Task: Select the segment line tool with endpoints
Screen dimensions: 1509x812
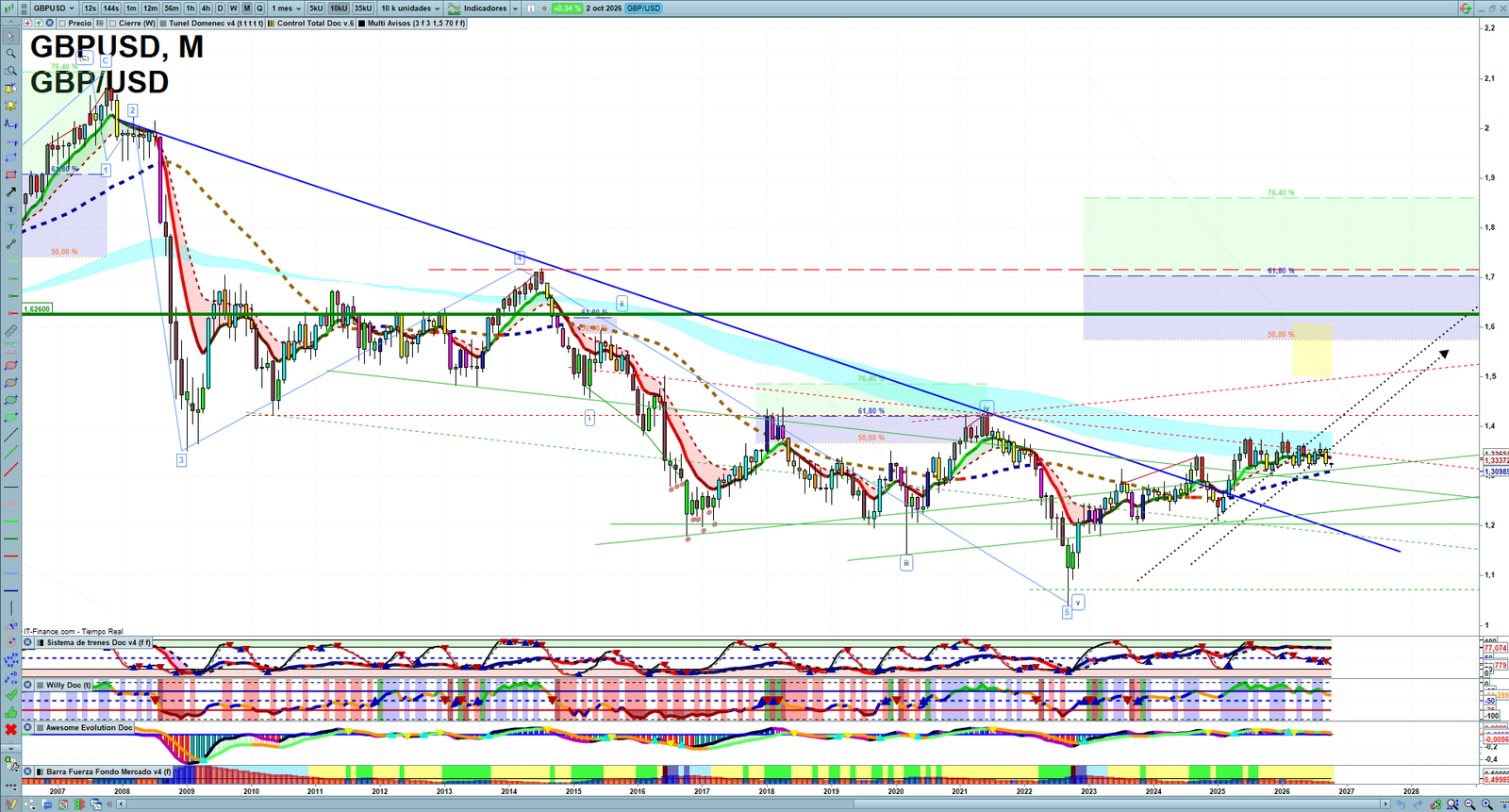Action: [10, 244]
